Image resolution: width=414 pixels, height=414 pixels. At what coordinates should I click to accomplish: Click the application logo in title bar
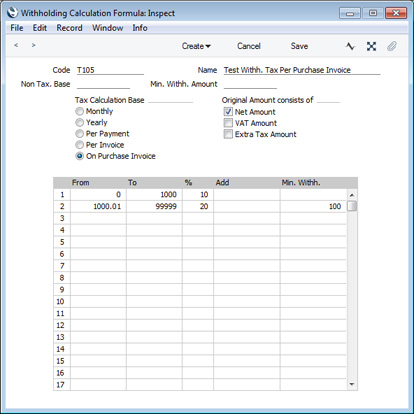(x=13, y=13)
